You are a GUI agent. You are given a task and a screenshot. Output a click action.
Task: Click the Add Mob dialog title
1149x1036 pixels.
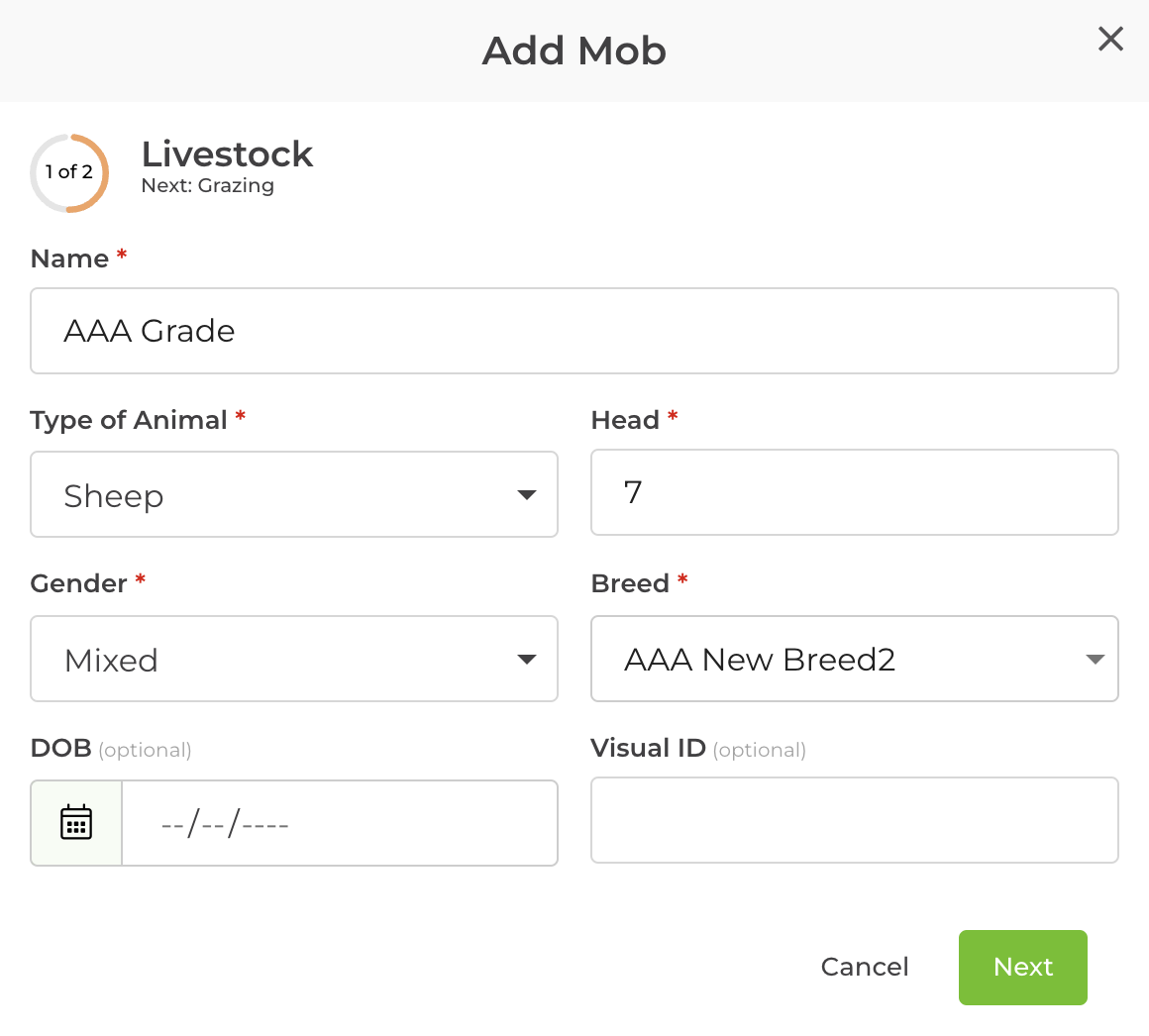[x=574, y=51]
